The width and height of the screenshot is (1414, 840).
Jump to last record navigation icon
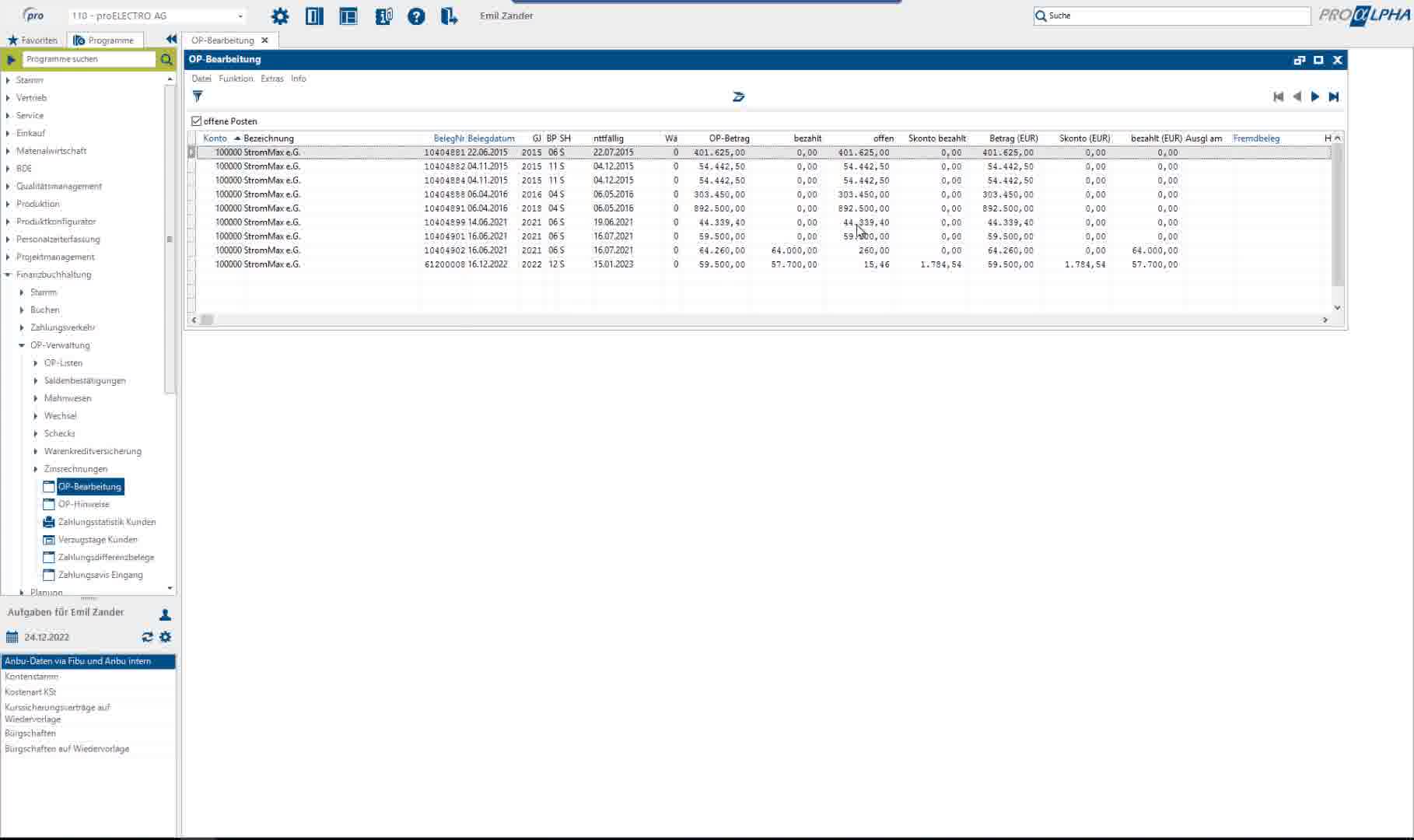tap(1334, 96)
